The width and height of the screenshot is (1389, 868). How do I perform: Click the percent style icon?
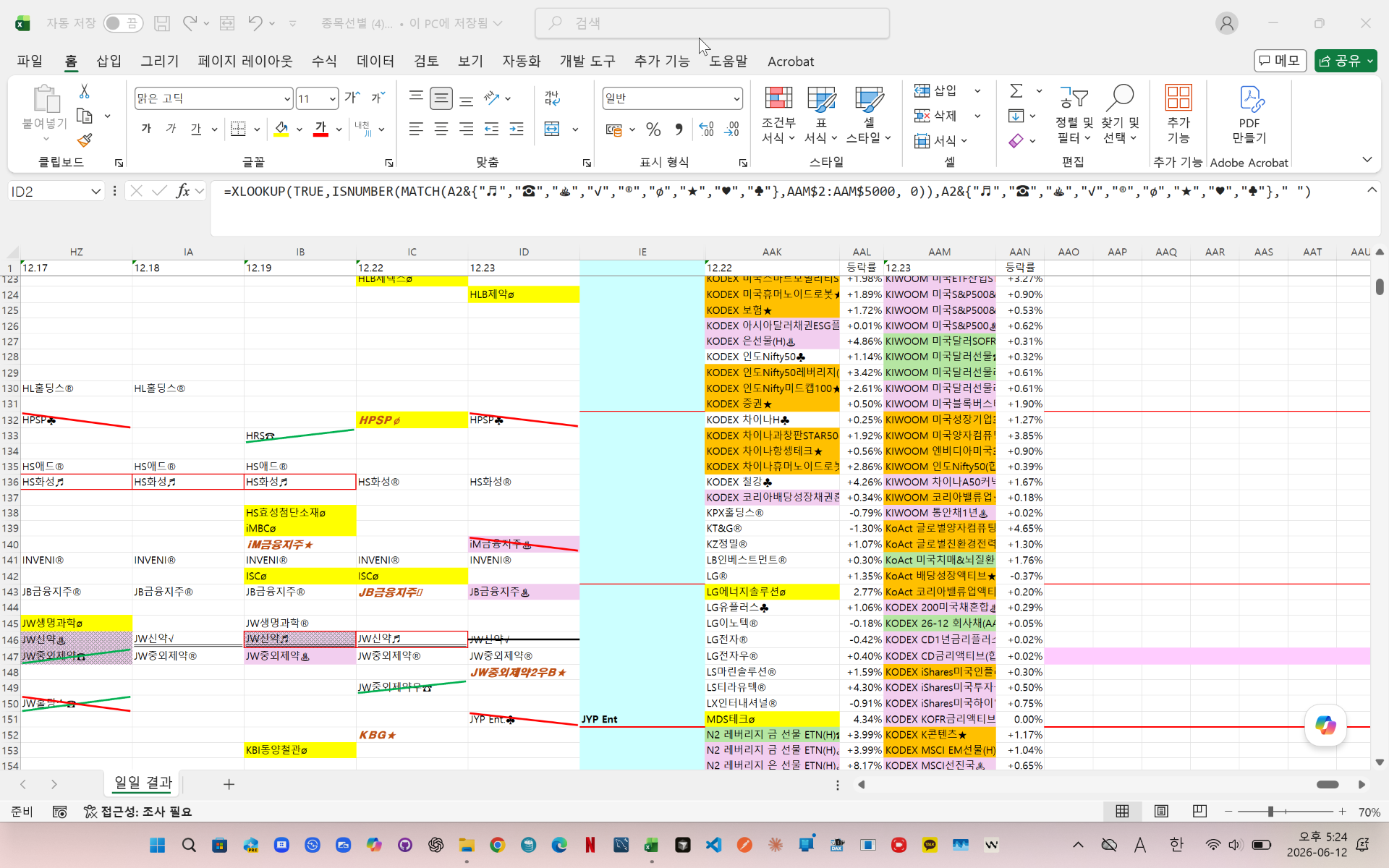(653, 129)
